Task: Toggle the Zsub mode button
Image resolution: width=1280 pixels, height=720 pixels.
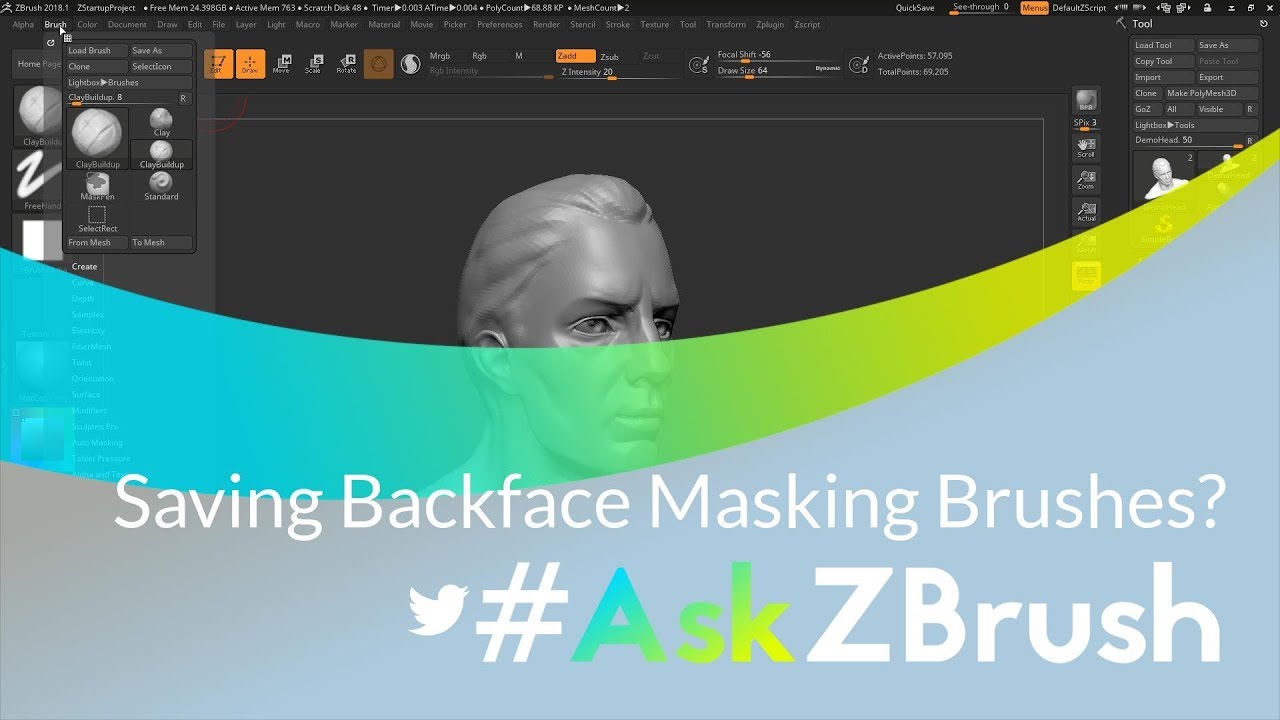Action: [610, 57]
